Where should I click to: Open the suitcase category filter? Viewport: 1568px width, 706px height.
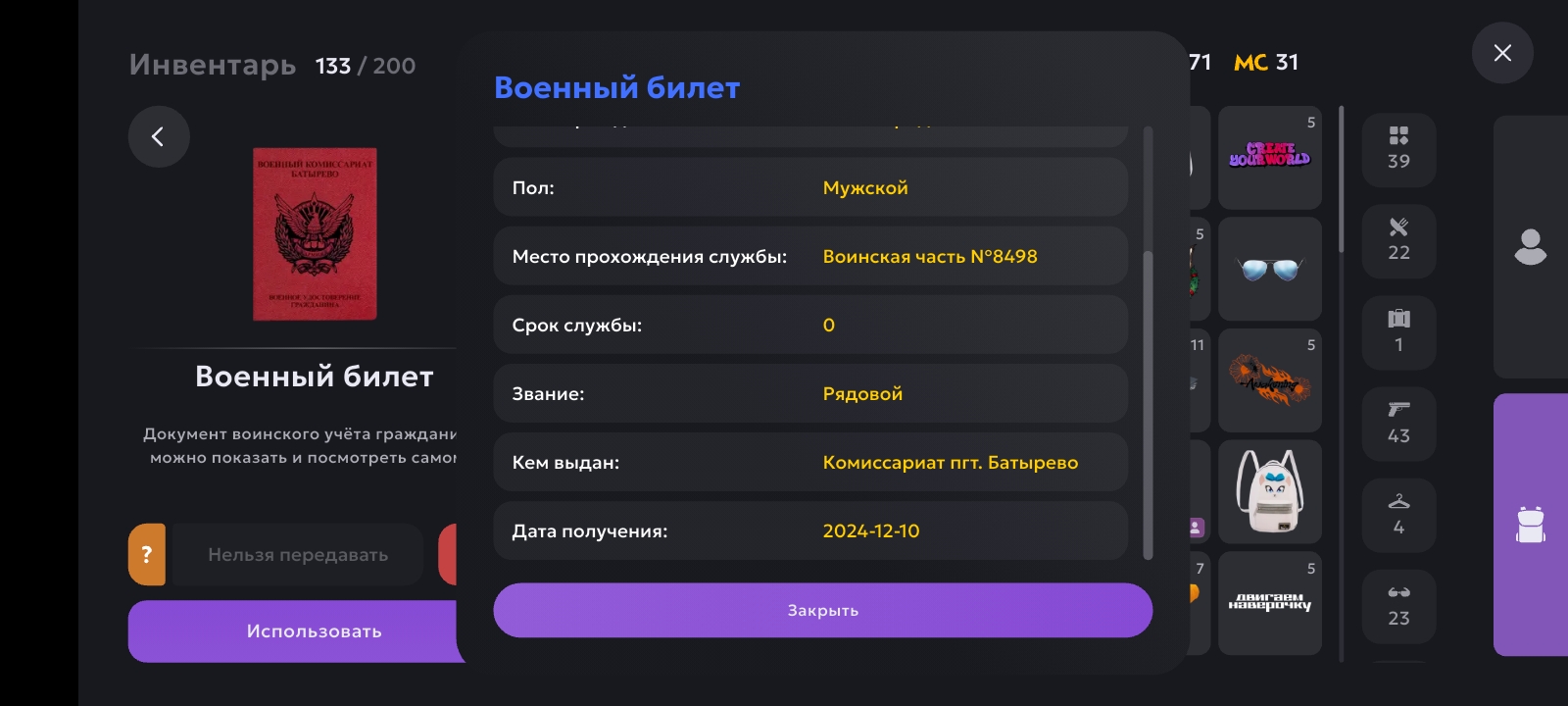point(1398,331)
